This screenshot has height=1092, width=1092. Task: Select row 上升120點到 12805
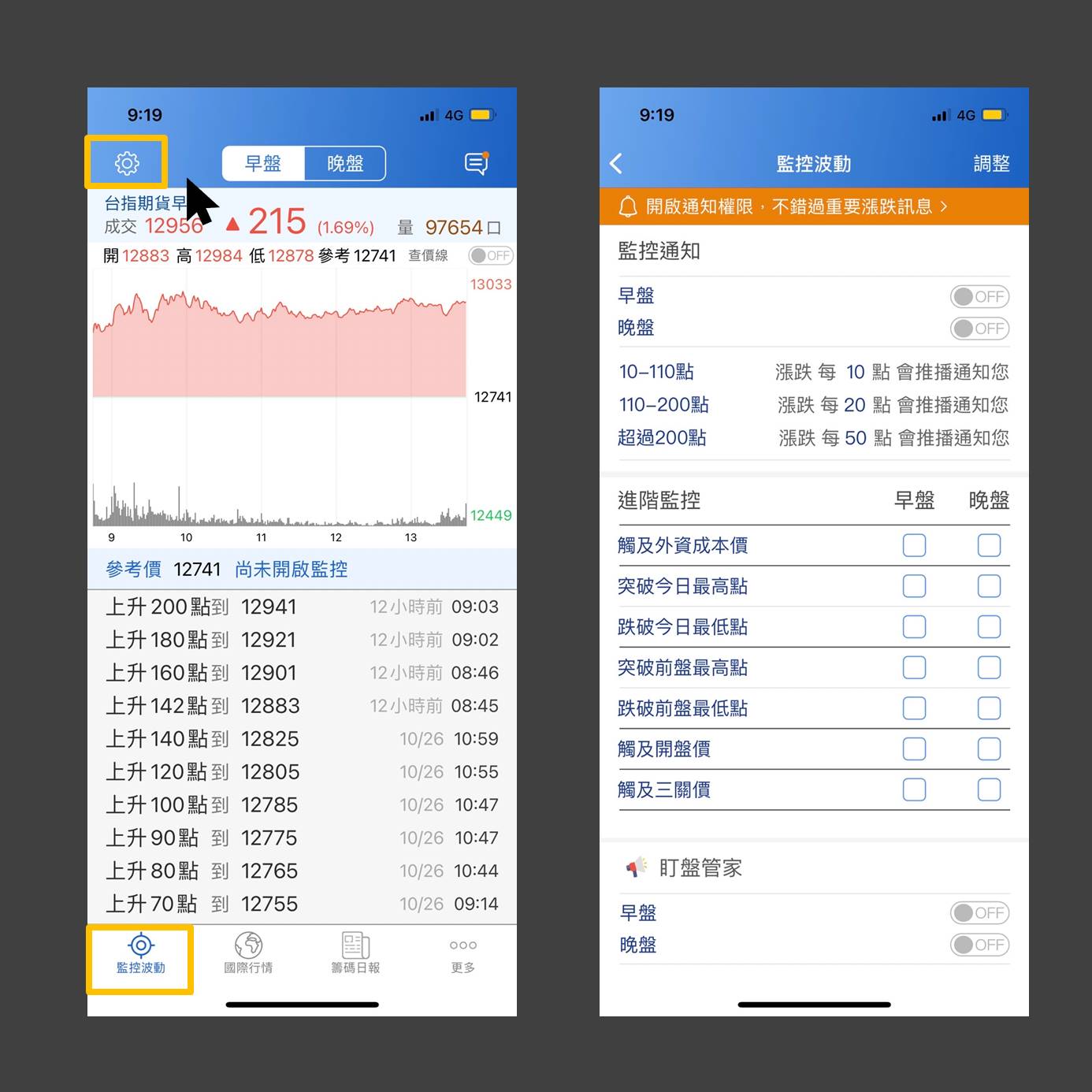(302, 772)
